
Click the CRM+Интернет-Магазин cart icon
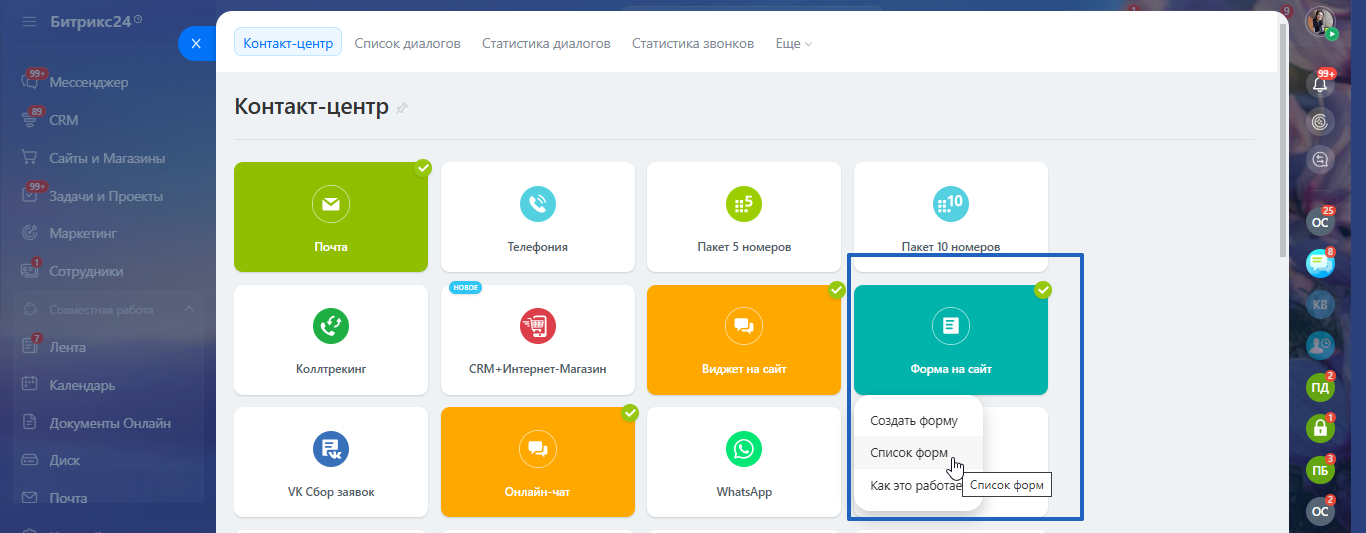tap(537, 326)
